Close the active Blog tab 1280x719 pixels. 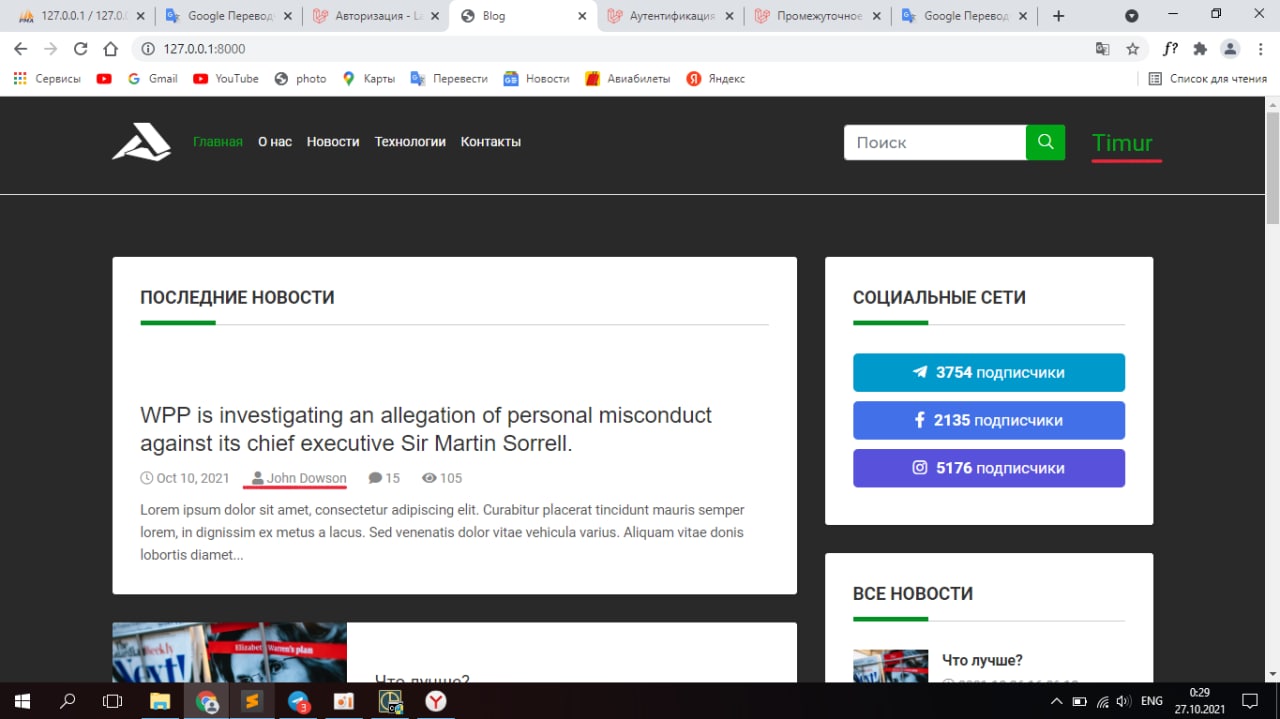tap(582, 16)
